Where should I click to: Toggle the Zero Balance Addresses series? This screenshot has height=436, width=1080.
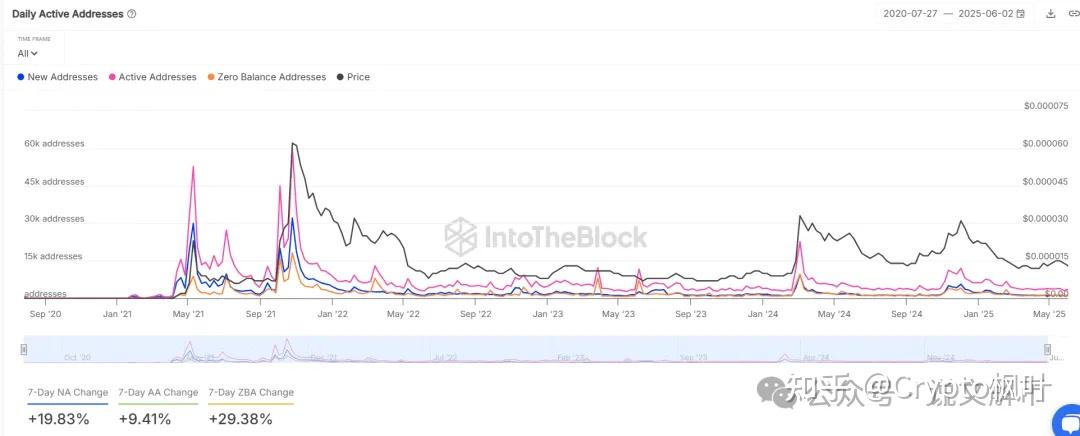tap(271, 77)
